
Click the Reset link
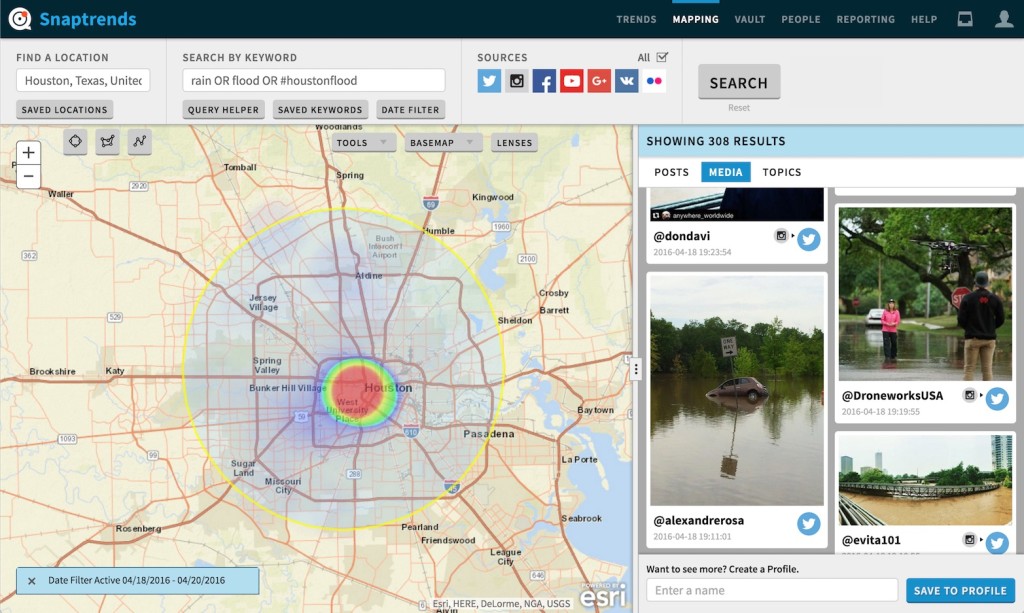tap(739, 108)
